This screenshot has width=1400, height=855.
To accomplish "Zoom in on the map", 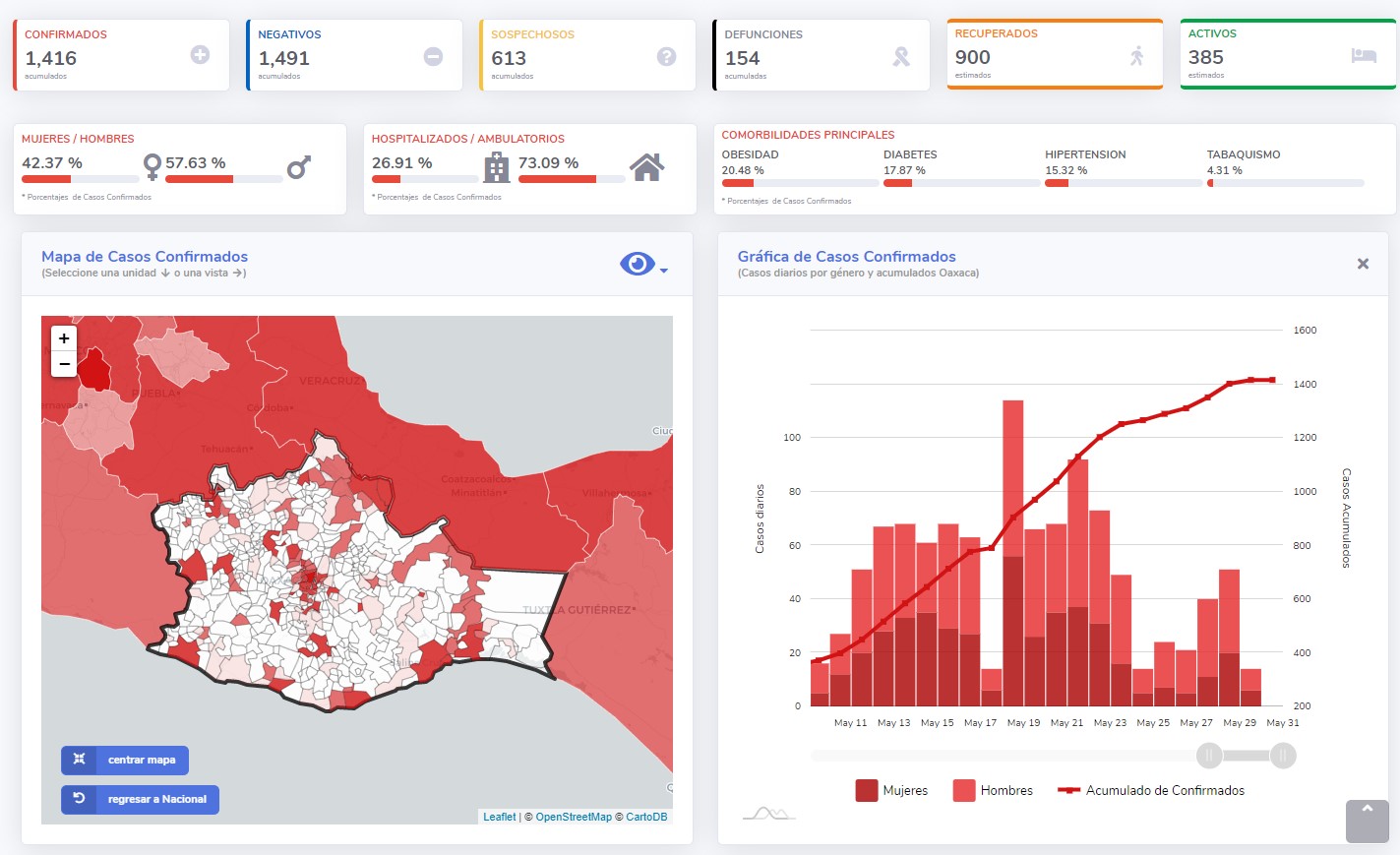I will pyautogui.click(x=64, y=338).
